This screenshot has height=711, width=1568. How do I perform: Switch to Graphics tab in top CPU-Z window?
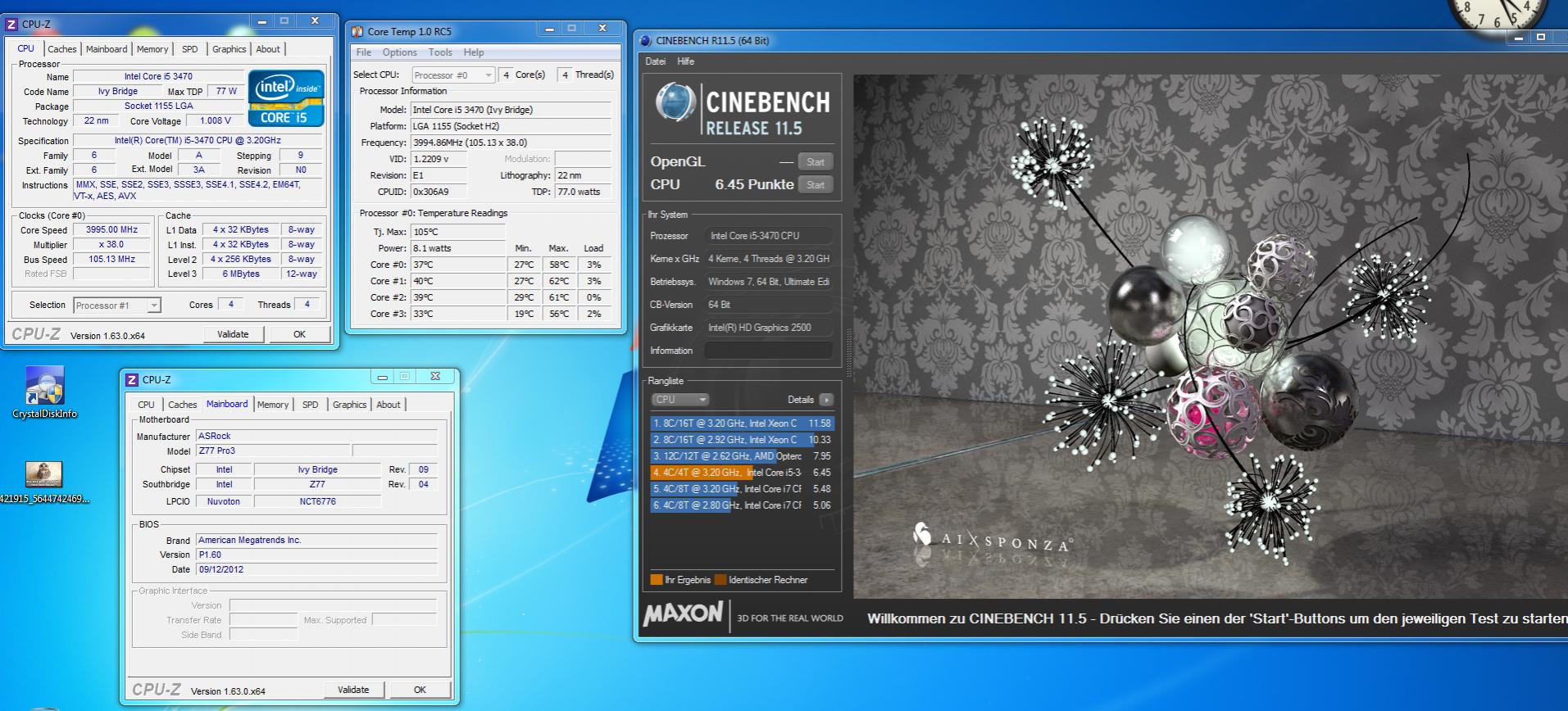pos(229,49)
